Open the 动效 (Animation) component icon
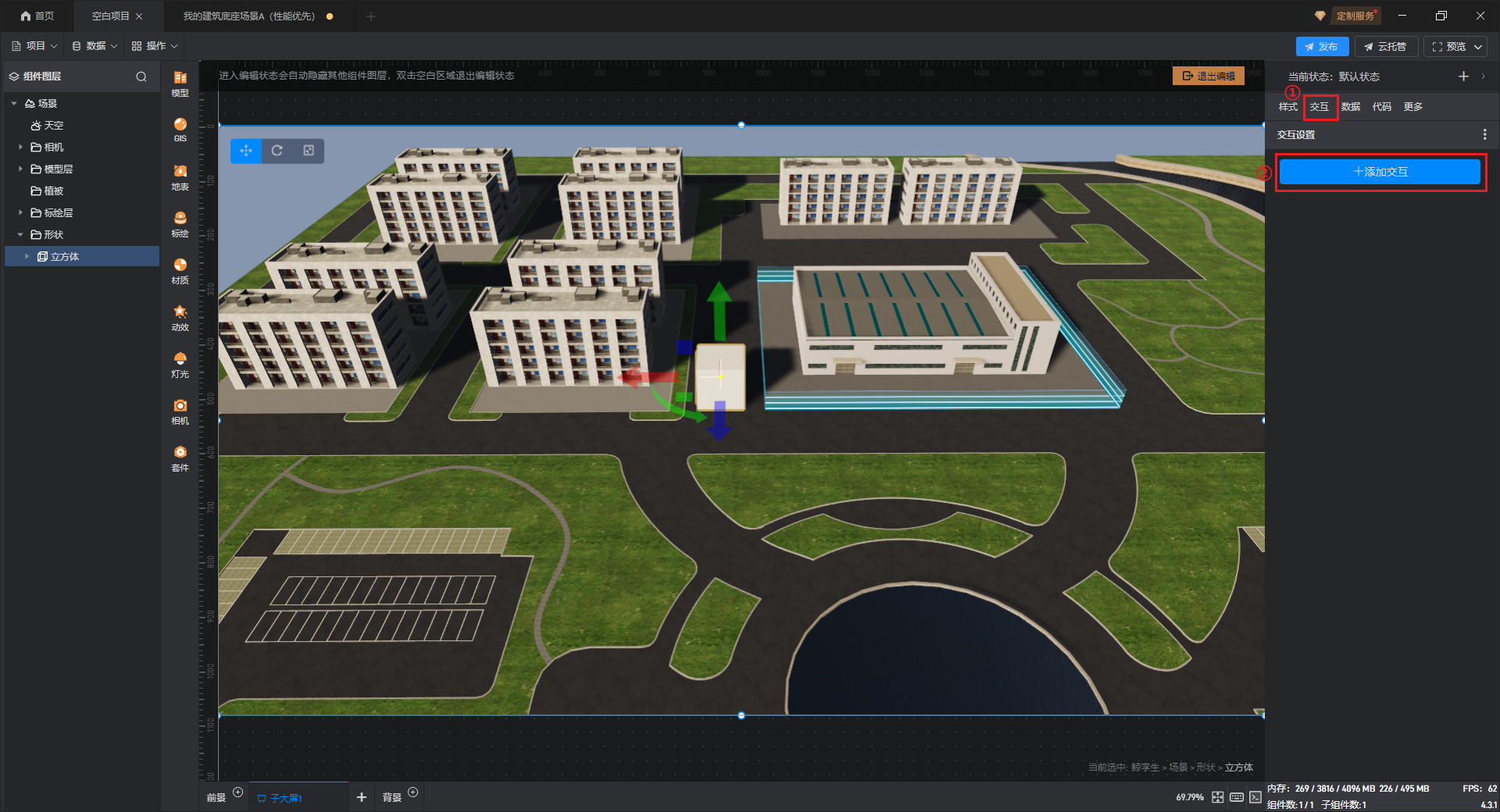The width and height of the screenshot is (1500, 812). point(180,316)
